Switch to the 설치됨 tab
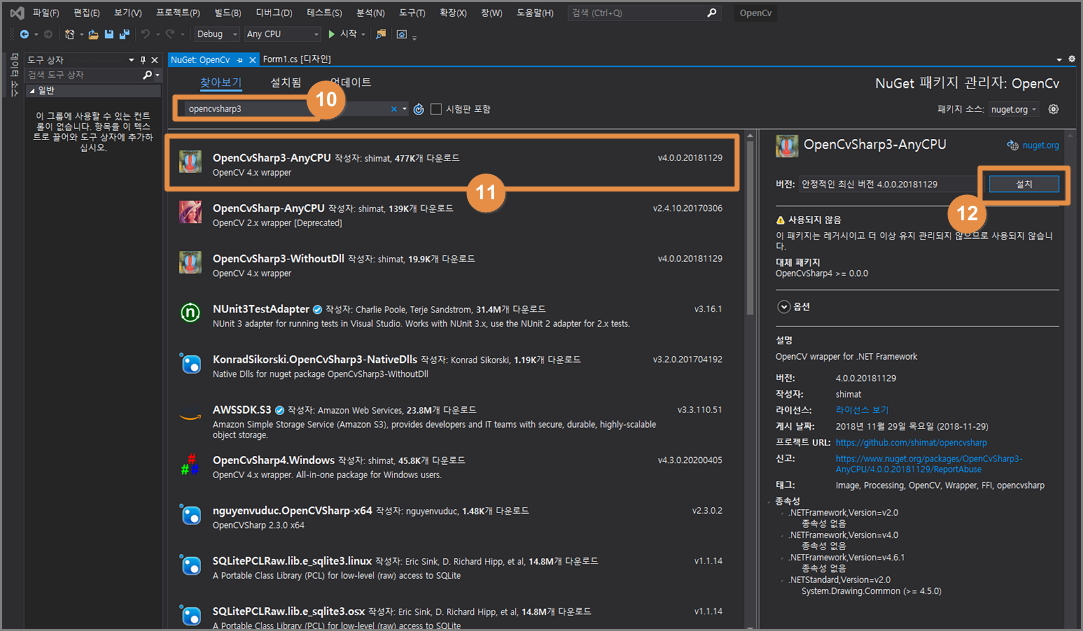 coord(285,82)
